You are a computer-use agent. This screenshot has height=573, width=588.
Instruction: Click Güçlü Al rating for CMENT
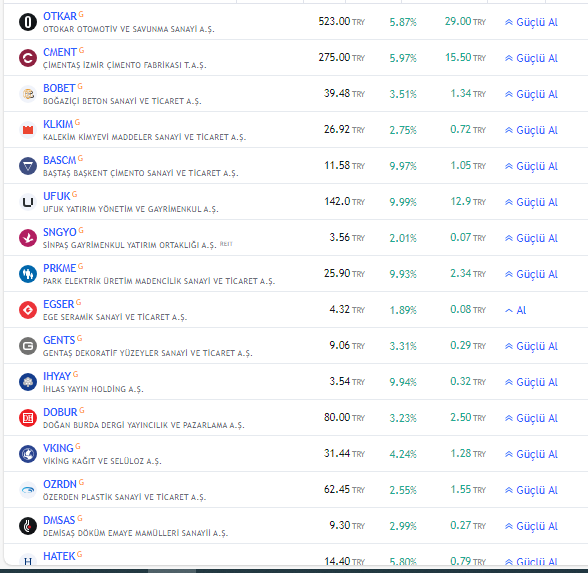(531, 58)
